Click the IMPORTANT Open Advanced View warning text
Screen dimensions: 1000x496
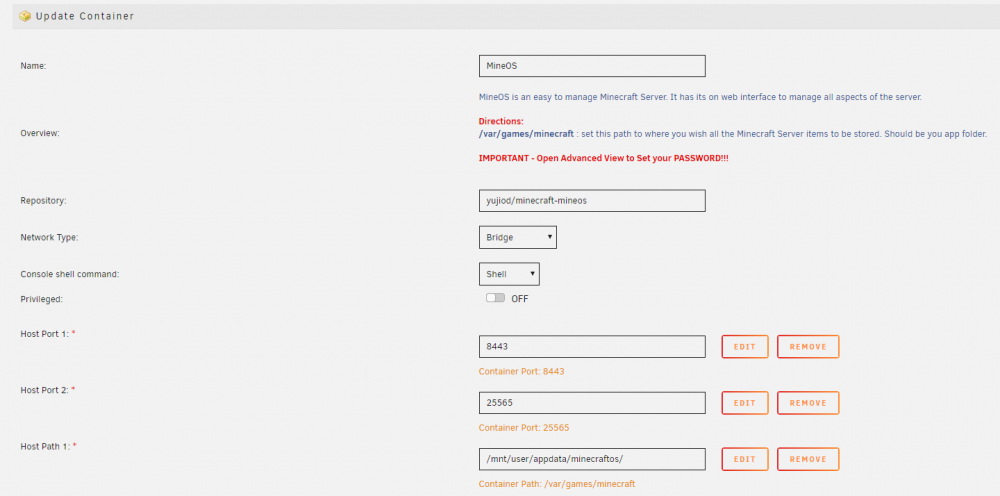pyautogui.click(x=603, y=158)
